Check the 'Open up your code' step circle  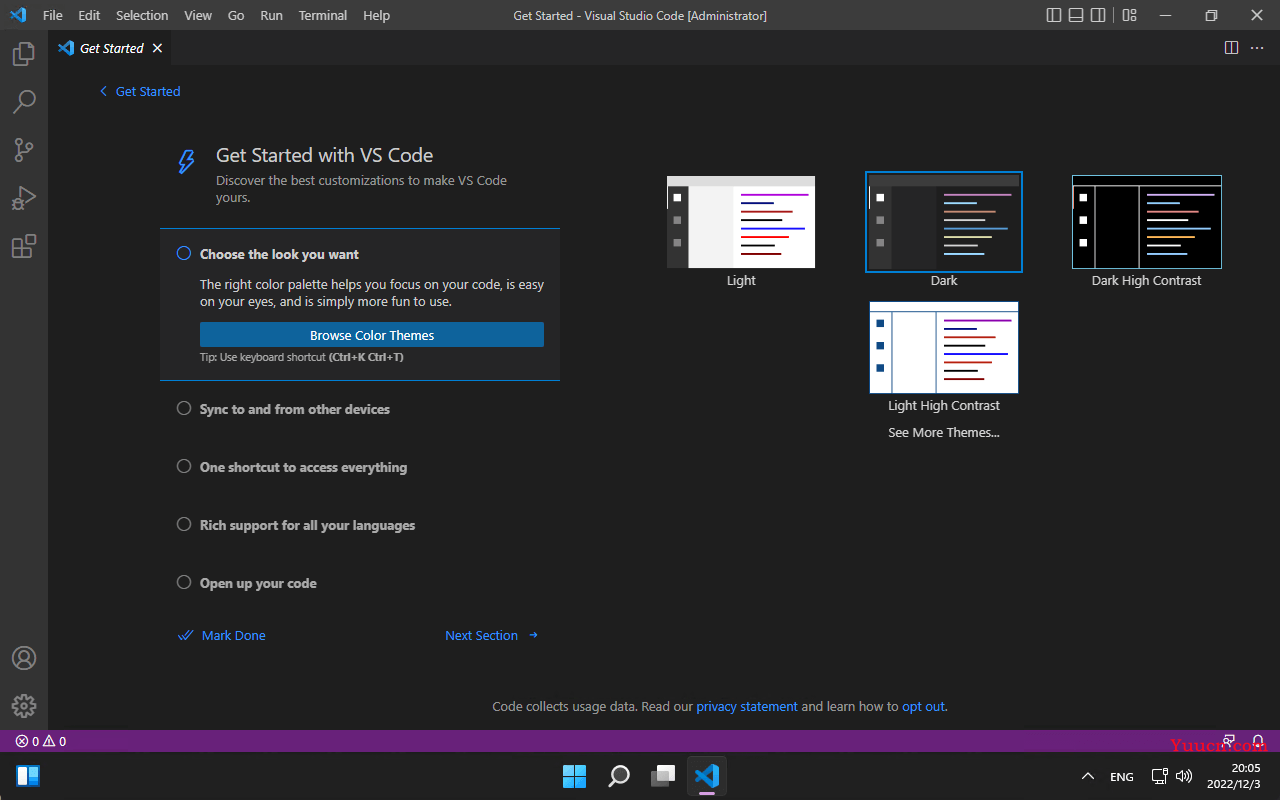coord(184,582)
